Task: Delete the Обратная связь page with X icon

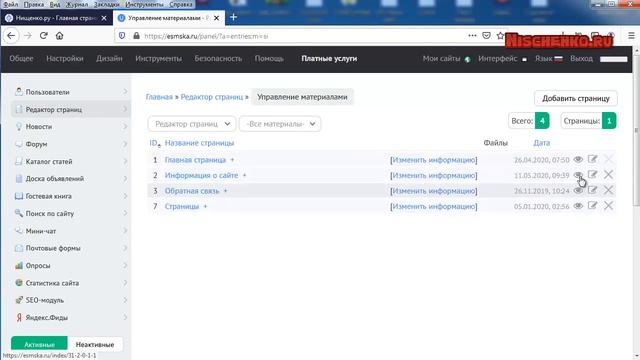Action: tap(608, 190)
